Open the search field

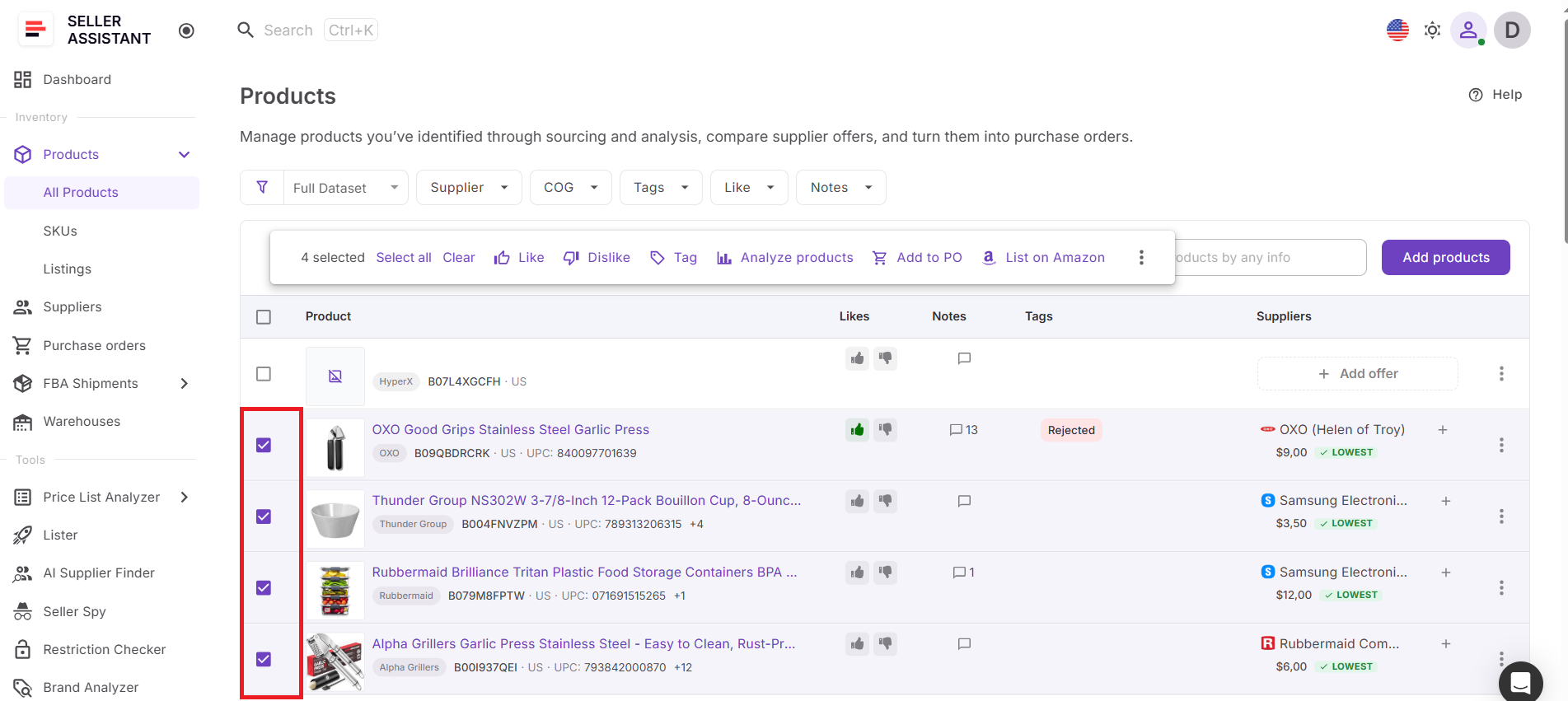point(307,30)
